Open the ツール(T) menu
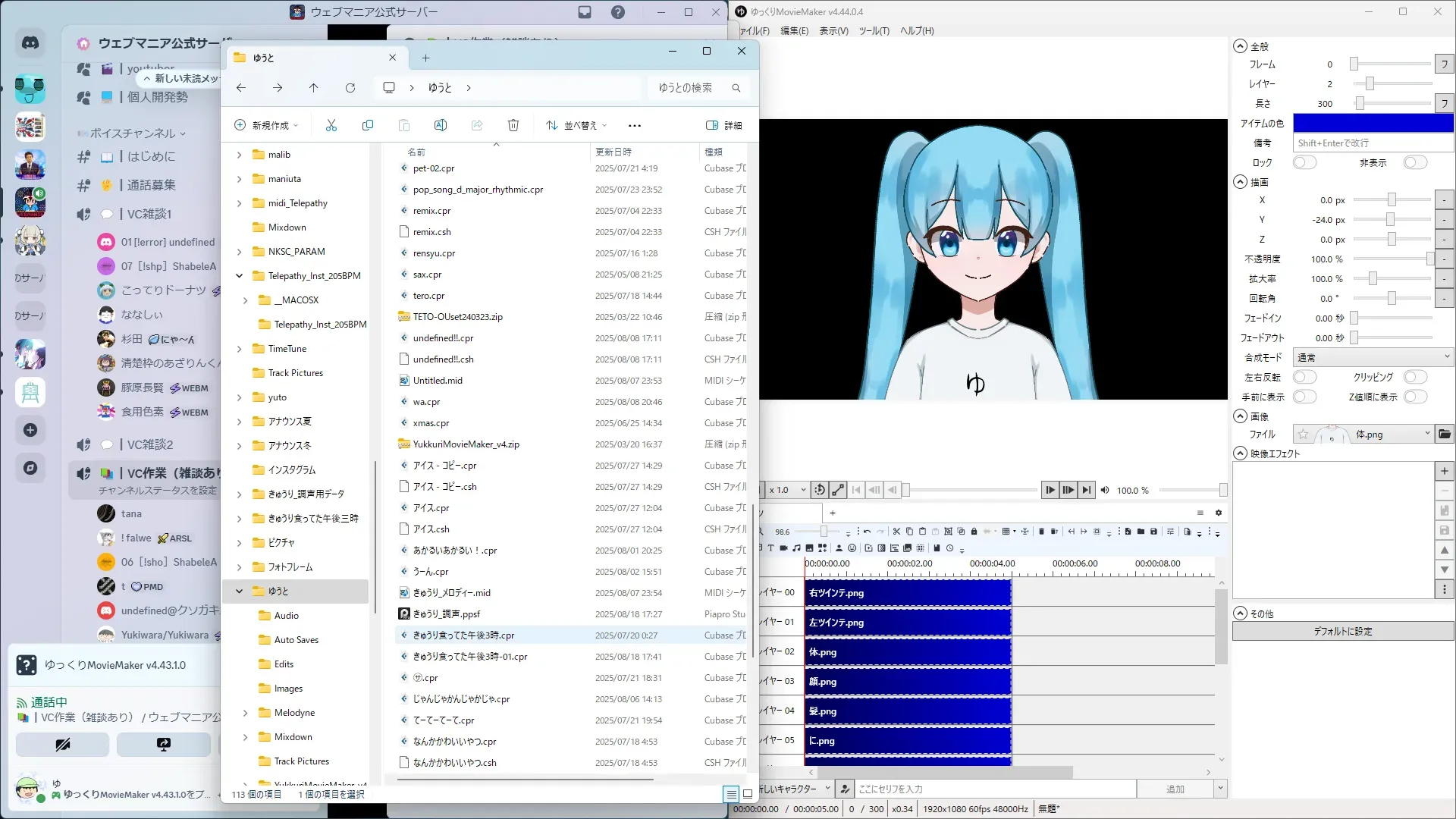 click(x=874, y=31)
